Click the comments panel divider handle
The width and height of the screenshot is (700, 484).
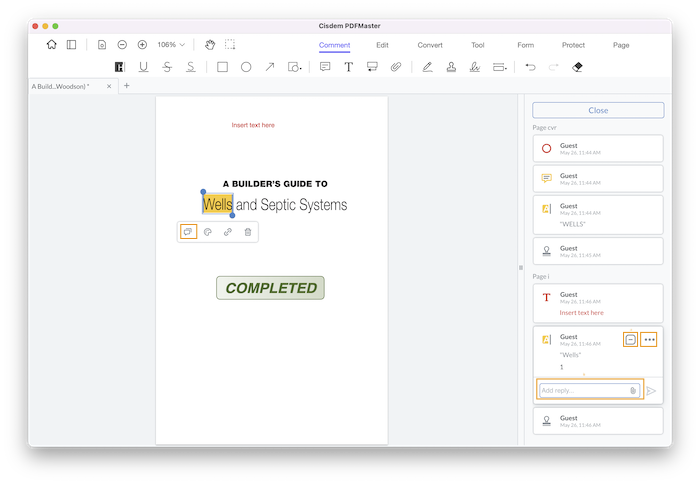coord(521,267)
